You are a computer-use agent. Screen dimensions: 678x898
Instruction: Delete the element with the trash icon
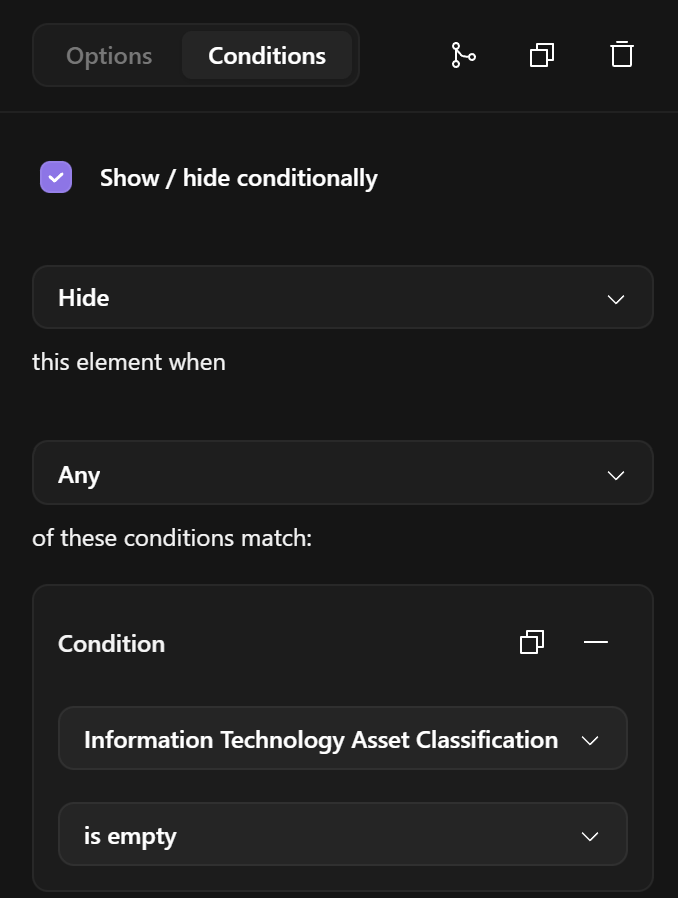point(622,55)
